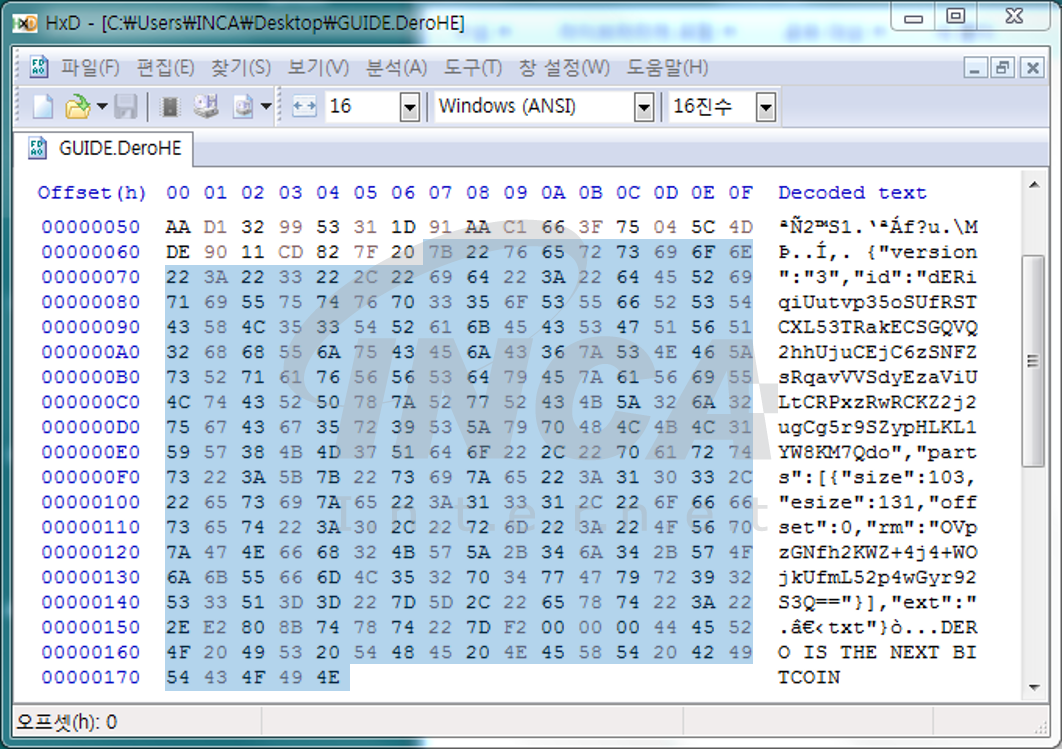The image size is (1062, 749).
Task: Click the Save floppy disk icon
Action: (x=126, y=107)
